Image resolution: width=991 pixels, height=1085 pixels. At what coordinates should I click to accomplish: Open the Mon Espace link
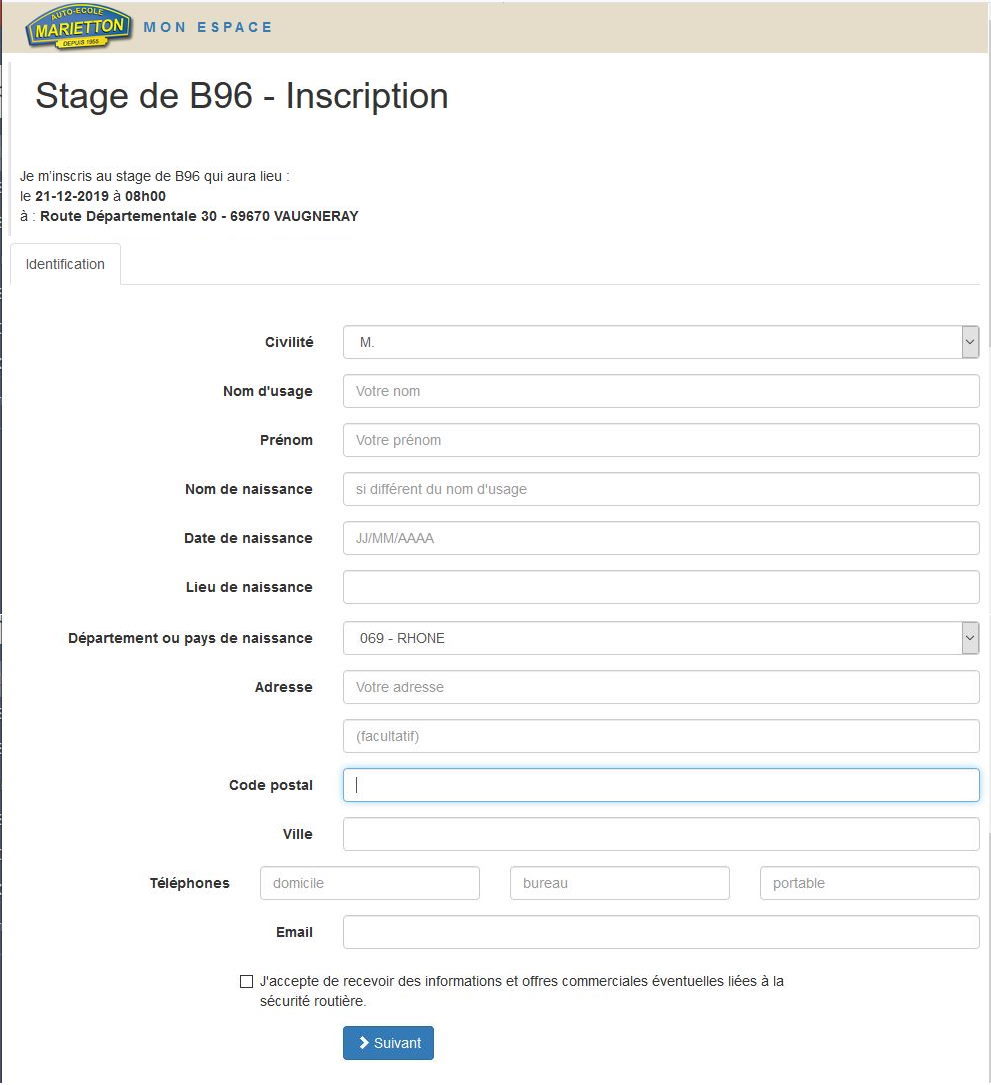point(208,27)
